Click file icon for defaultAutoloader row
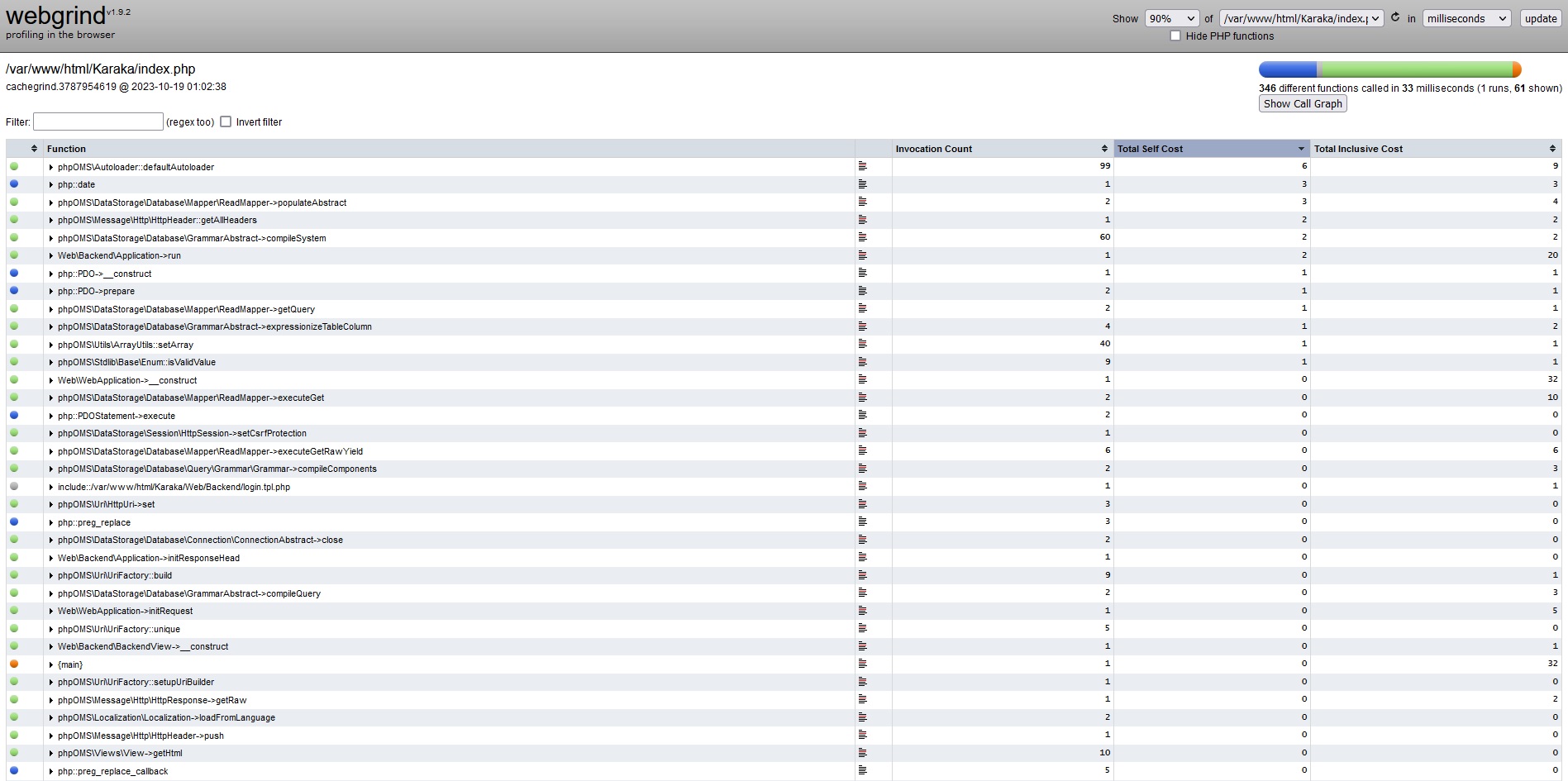Viewport: 1568px width, 781px height. pos(862,166)
